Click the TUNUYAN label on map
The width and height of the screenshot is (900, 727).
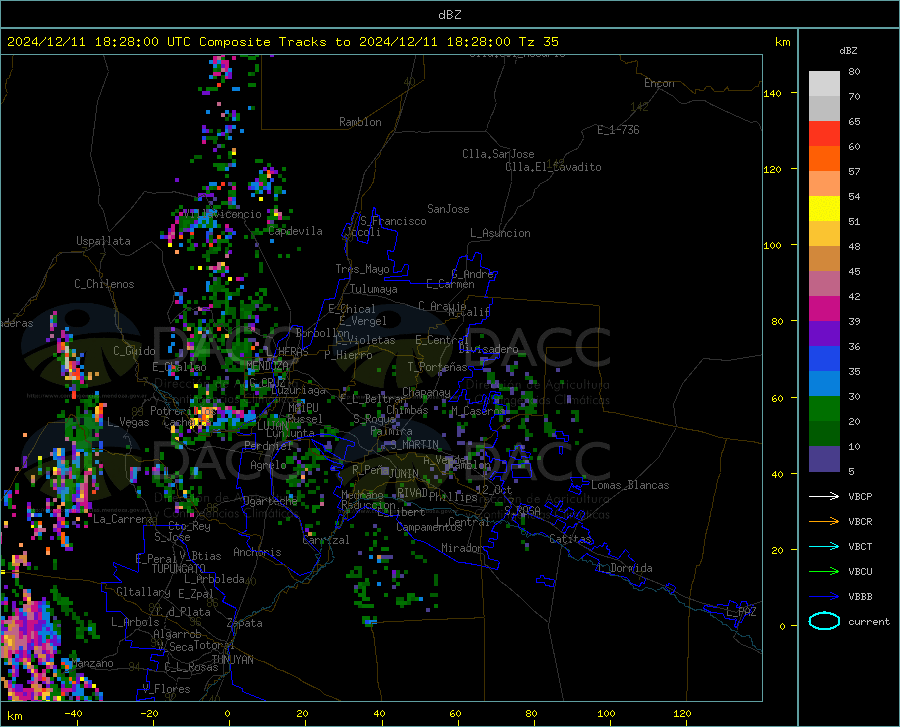coord(232,660)
